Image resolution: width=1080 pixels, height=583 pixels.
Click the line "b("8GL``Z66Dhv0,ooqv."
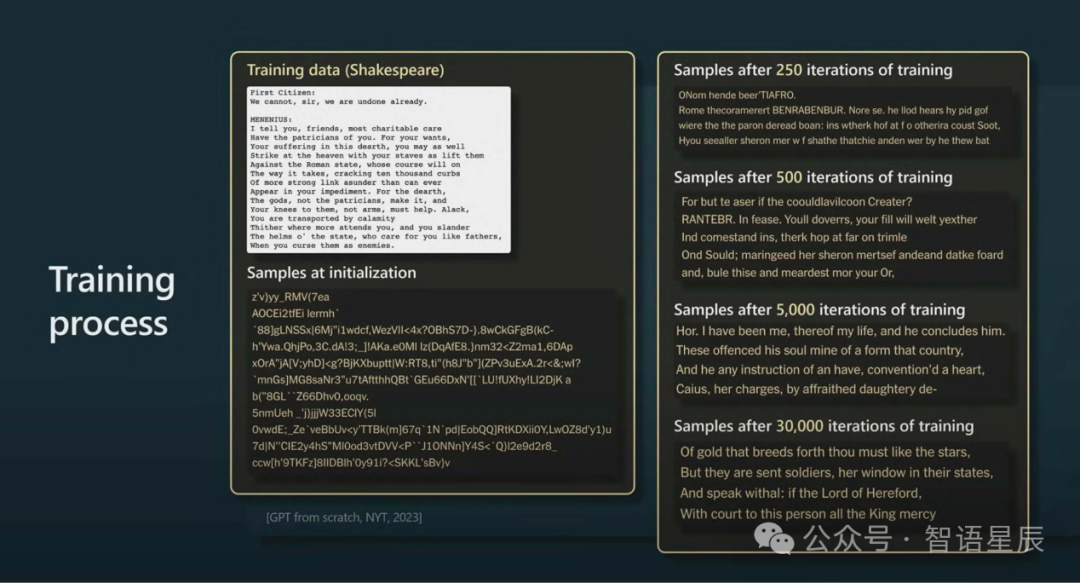(311, 396)
